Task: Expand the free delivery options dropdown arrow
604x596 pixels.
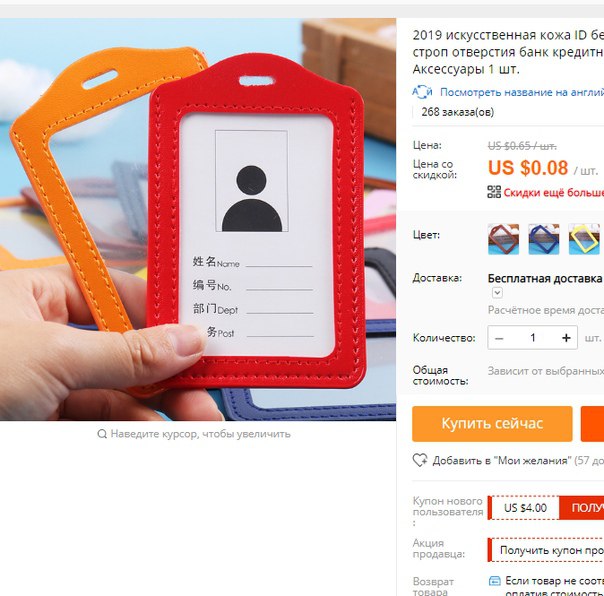Action: click(x=497, y=293)
